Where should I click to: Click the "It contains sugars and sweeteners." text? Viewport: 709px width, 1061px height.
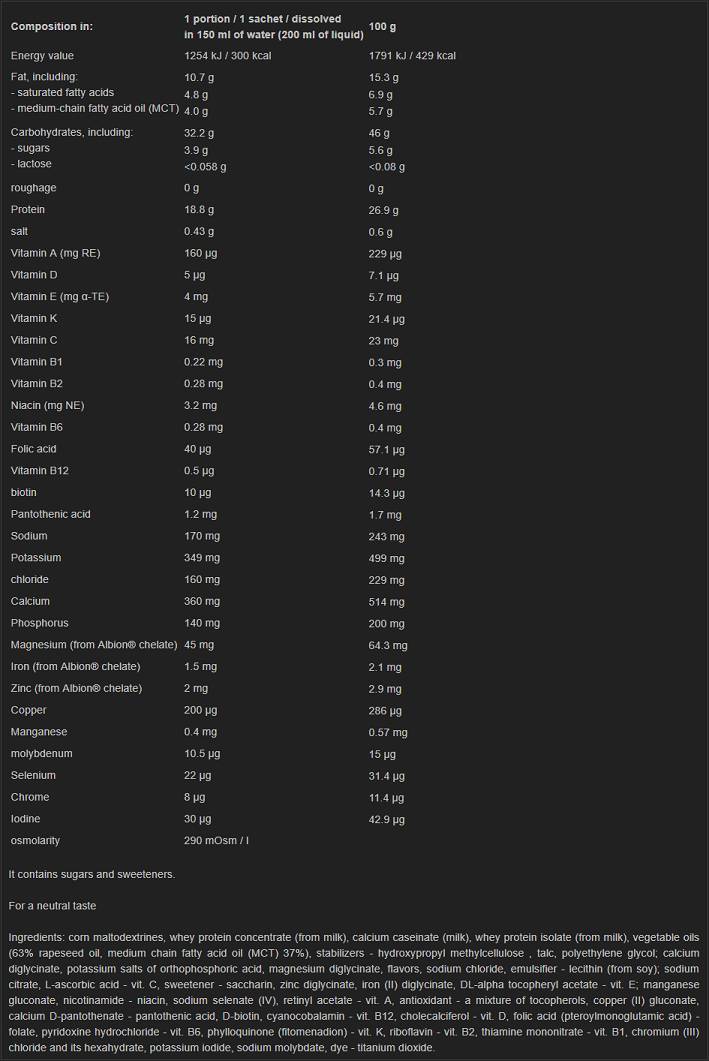(92, 874)
